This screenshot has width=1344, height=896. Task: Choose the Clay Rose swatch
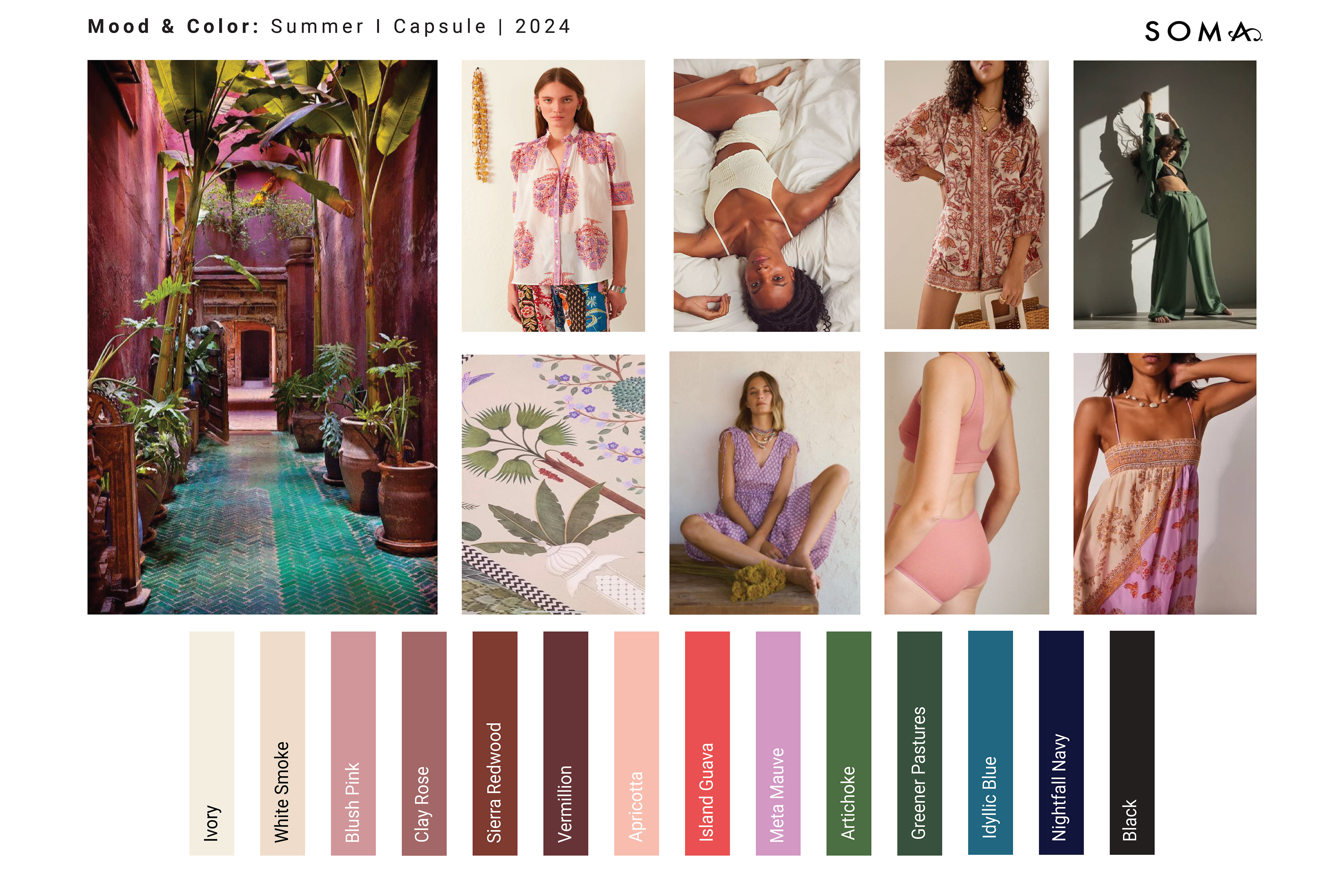(424, 743)
